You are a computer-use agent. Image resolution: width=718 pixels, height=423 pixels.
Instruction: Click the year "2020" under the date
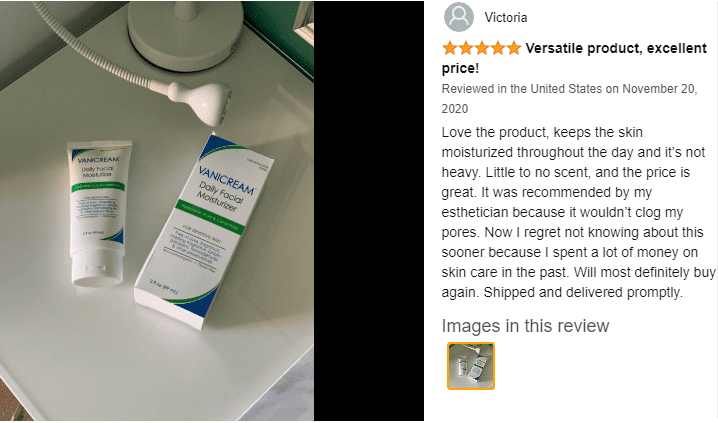point(455,109)
